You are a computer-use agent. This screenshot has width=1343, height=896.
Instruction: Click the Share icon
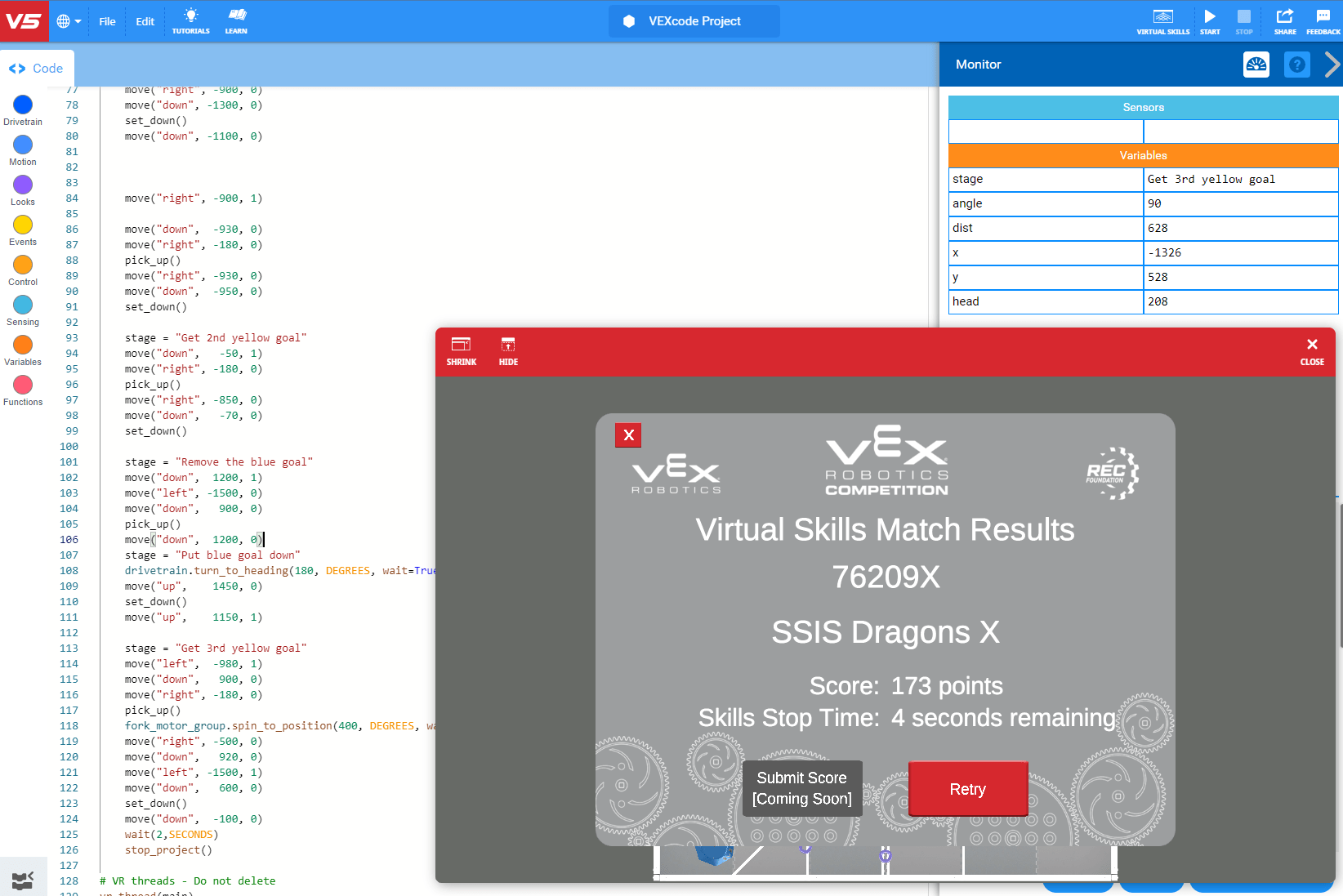tap(1285, 21)
